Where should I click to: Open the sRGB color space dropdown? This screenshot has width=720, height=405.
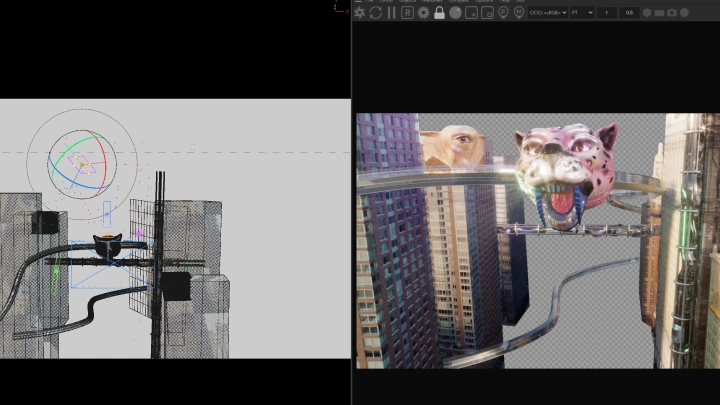click(x=548, y=13)
